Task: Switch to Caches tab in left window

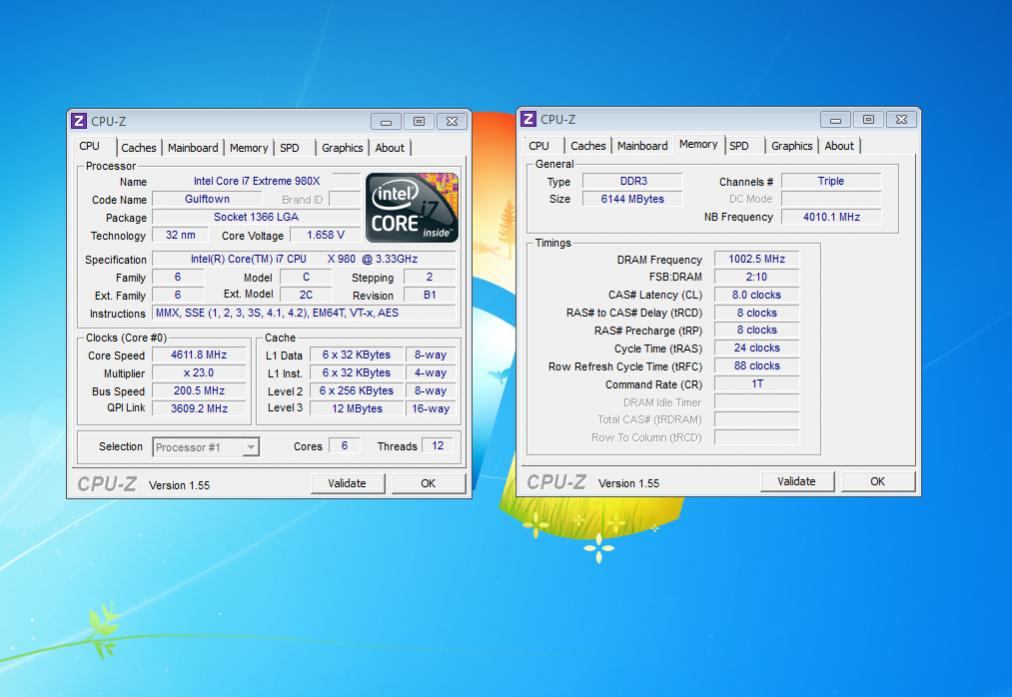Action: 139,148
